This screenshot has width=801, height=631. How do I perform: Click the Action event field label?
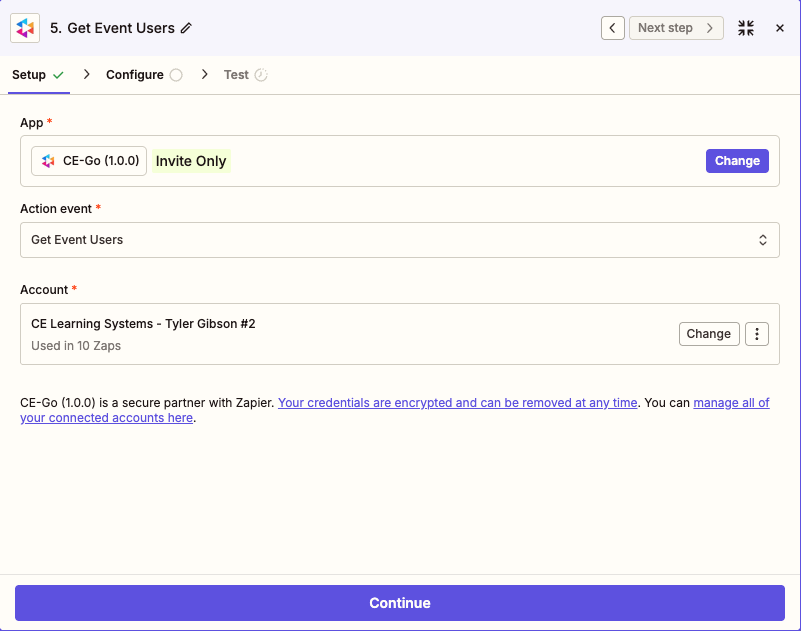pos(56,209)
